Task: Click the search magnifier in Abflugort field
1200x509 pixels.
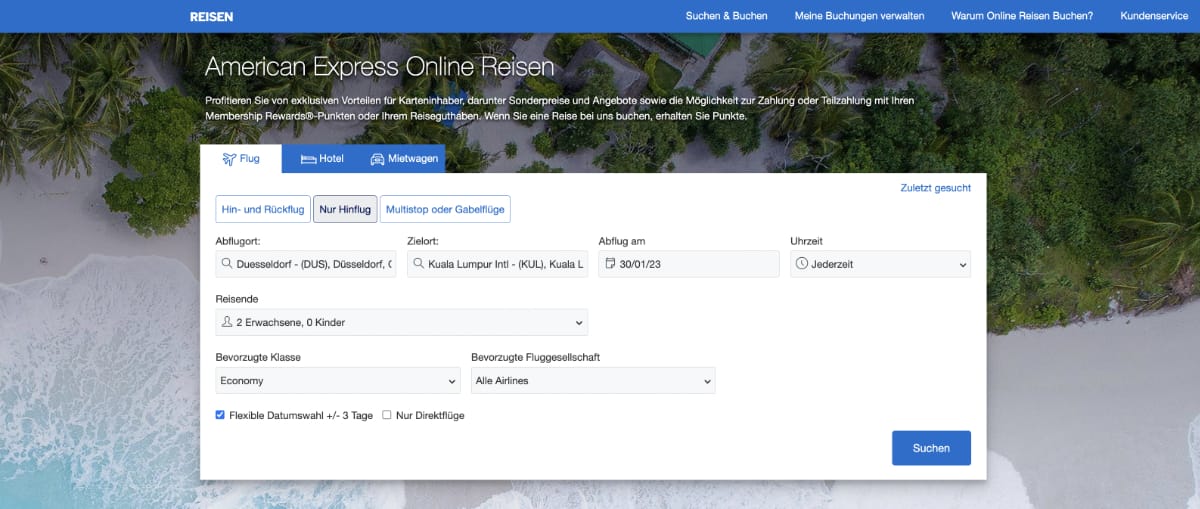Action: [227, 265]
